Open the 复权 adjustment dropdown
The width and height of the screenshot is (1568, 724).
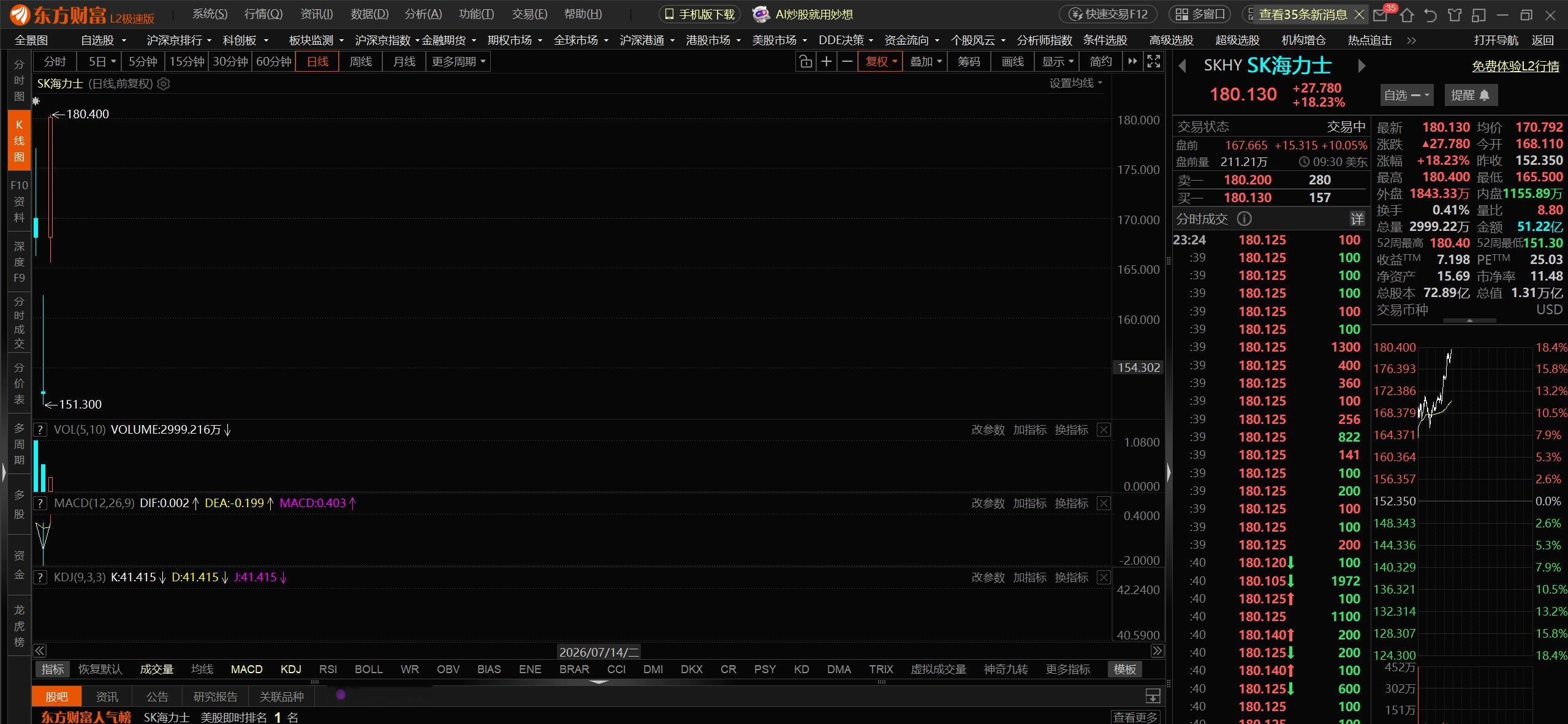coord(881,61)
